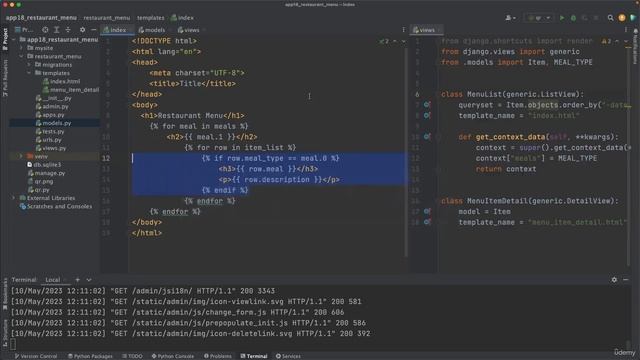This screenshot has width=640, height=360.
Task: Expand mysite folder in project tree
Action: click(21, 48)
